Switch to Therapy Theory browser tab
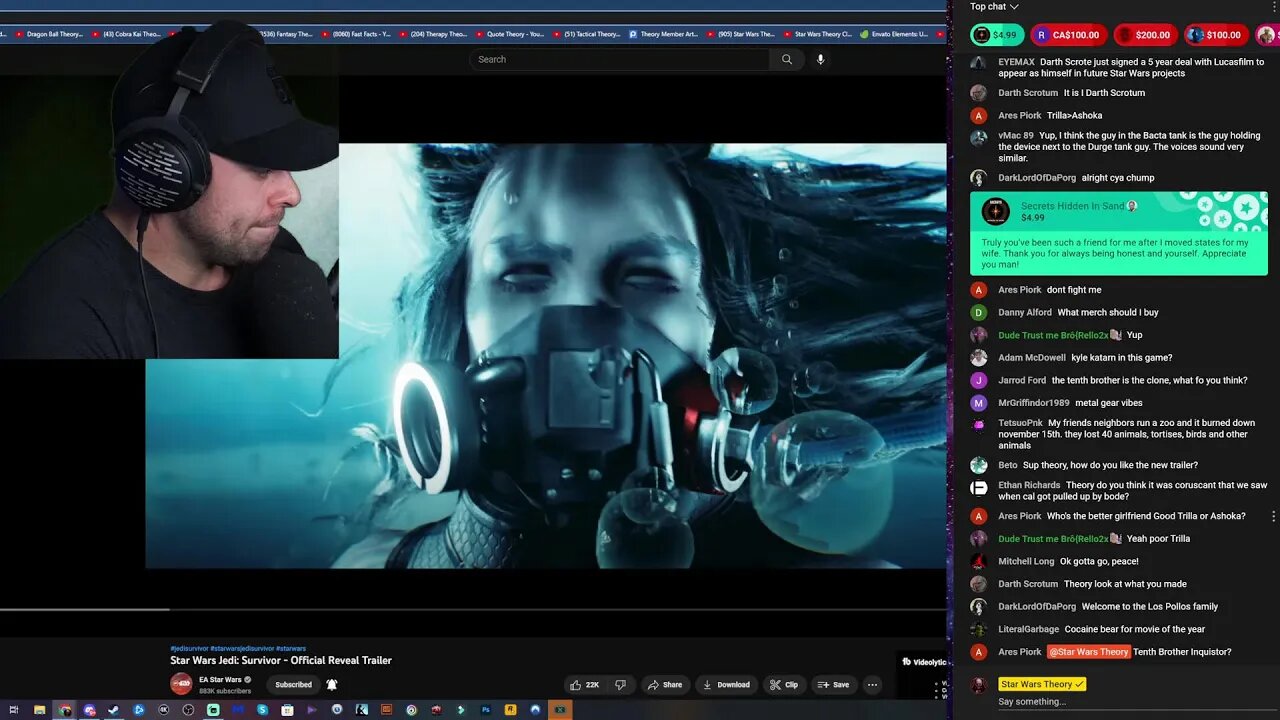Image resolution: width=1280 pixels, height=720 pixels. (x=433, y=34)
